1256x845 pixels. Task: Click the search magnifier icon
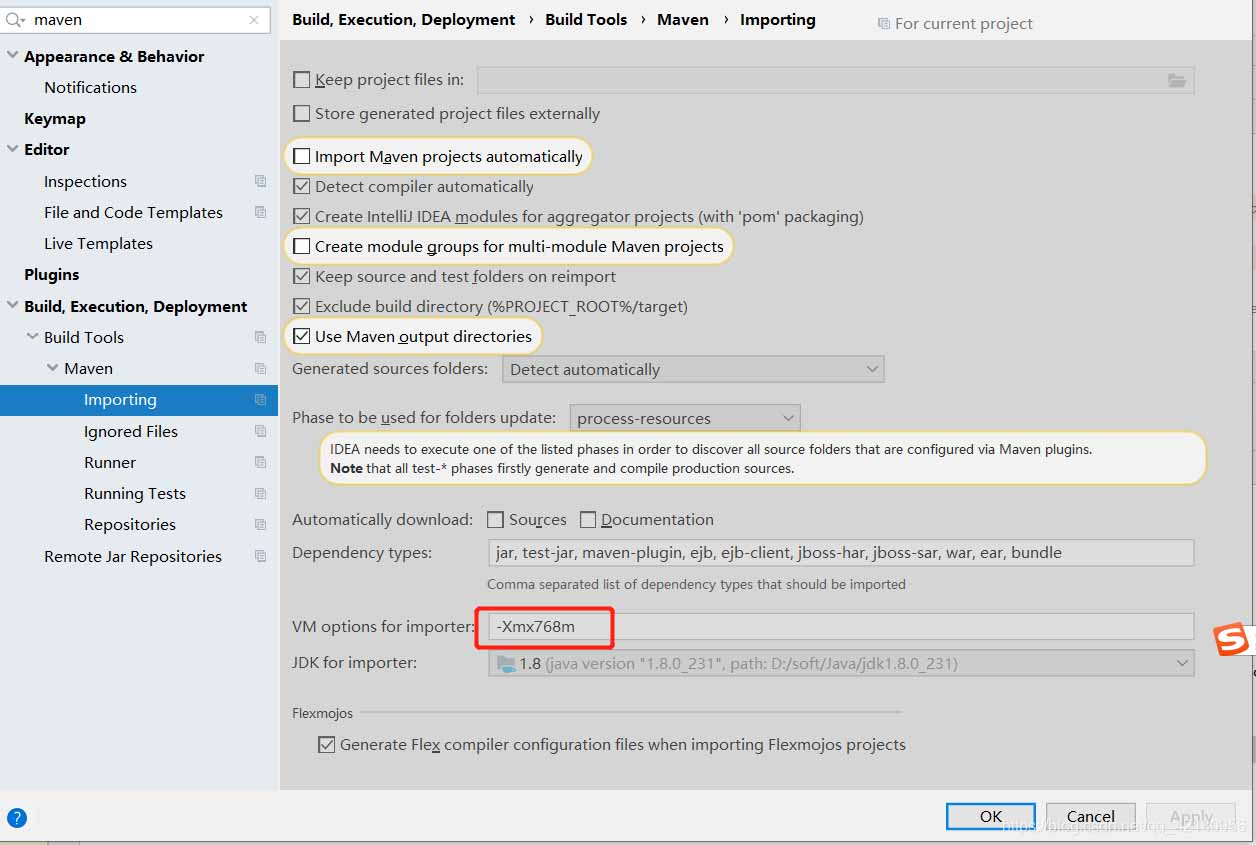pos(15,20)
